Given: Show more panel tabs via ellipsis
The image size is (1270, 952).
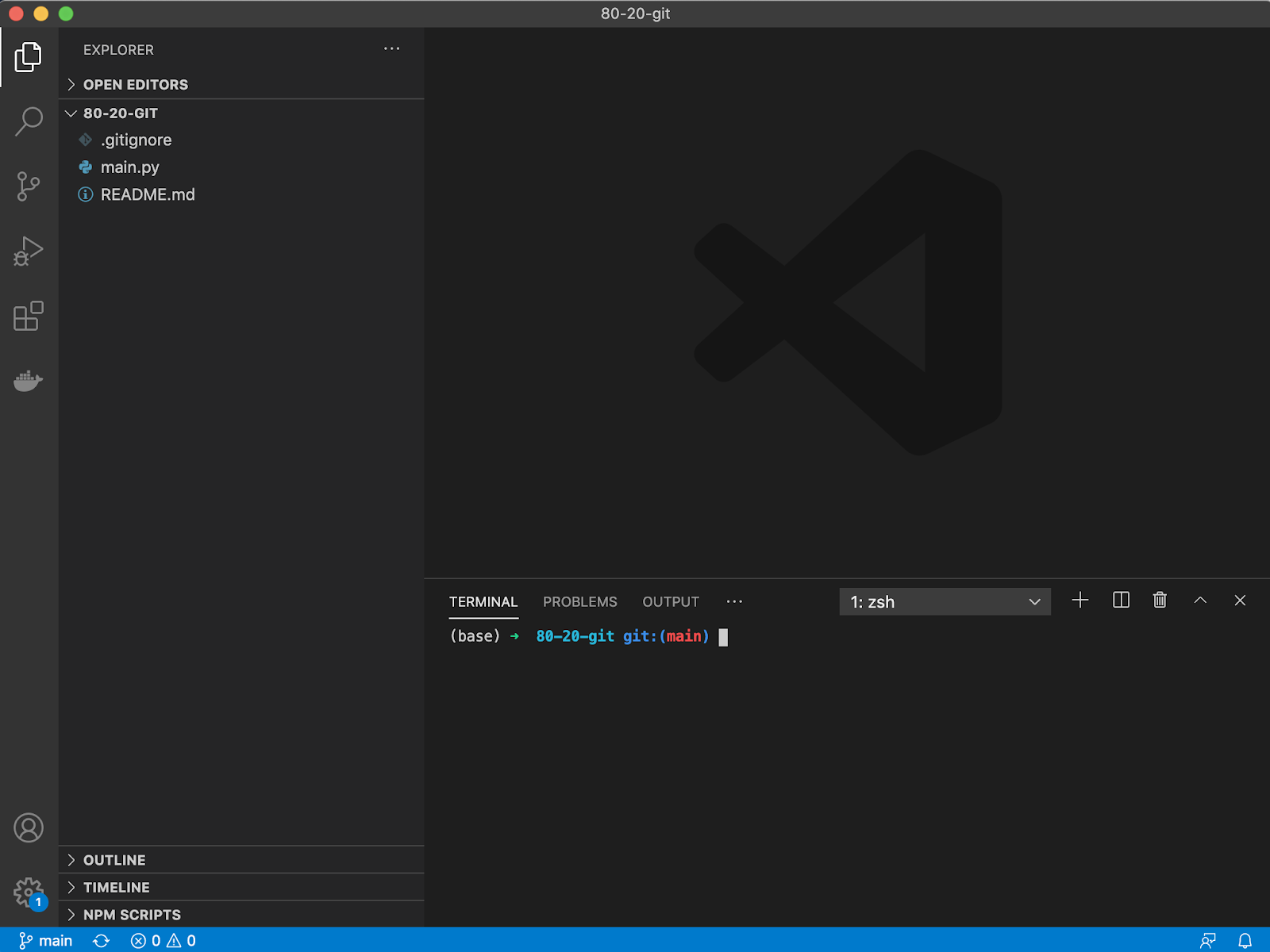Looking at the screenshot, I should [x=735, y=602].
